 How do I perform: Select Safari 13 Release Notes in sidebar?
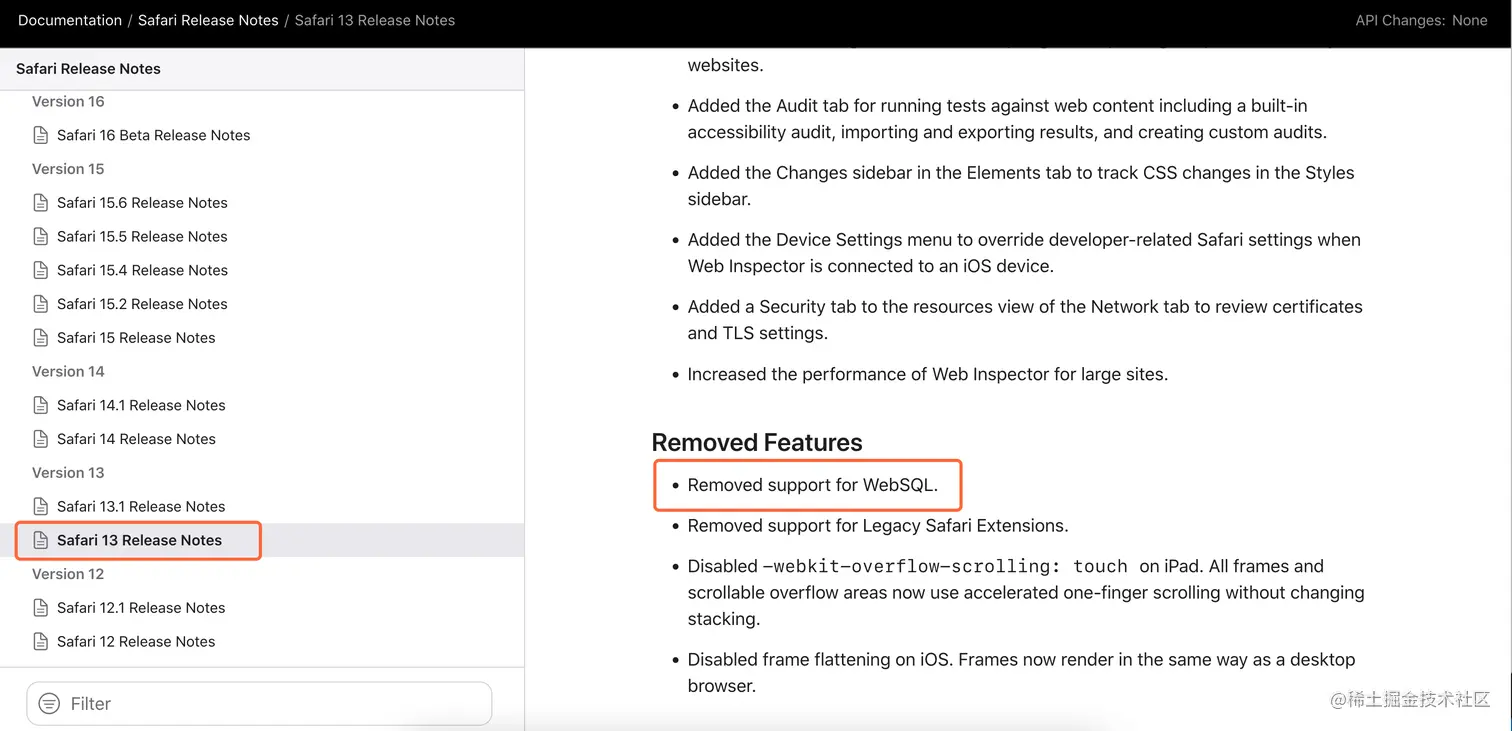tap(139, 540)
